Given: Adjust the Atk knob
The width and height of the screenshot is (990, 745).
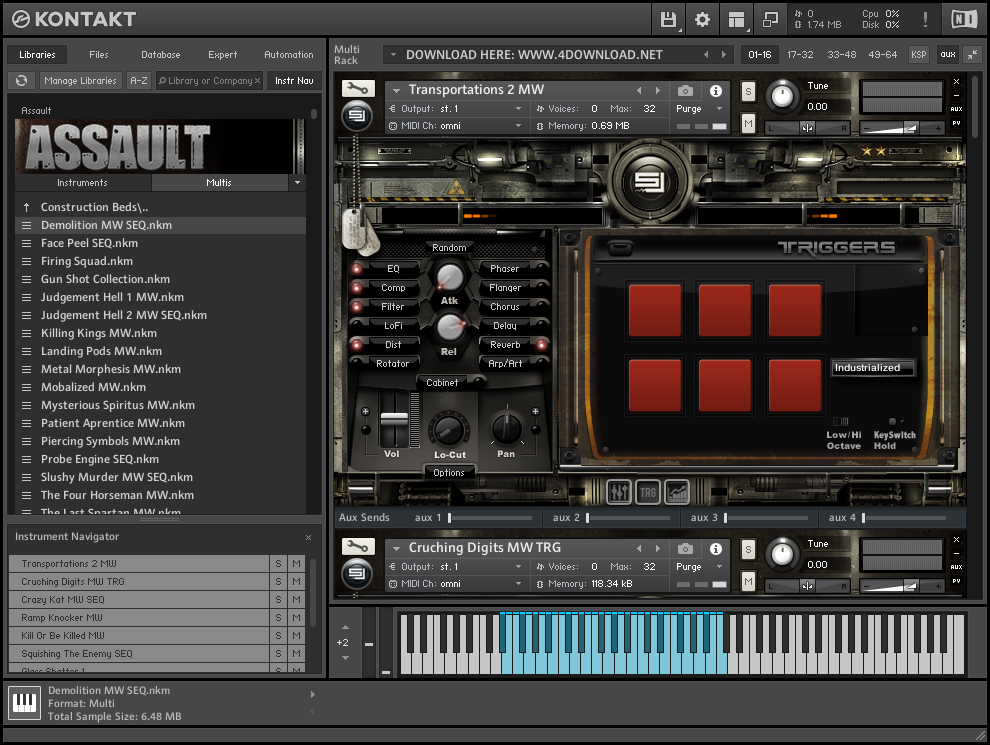Looking at the screenshot, I should 450,278.
